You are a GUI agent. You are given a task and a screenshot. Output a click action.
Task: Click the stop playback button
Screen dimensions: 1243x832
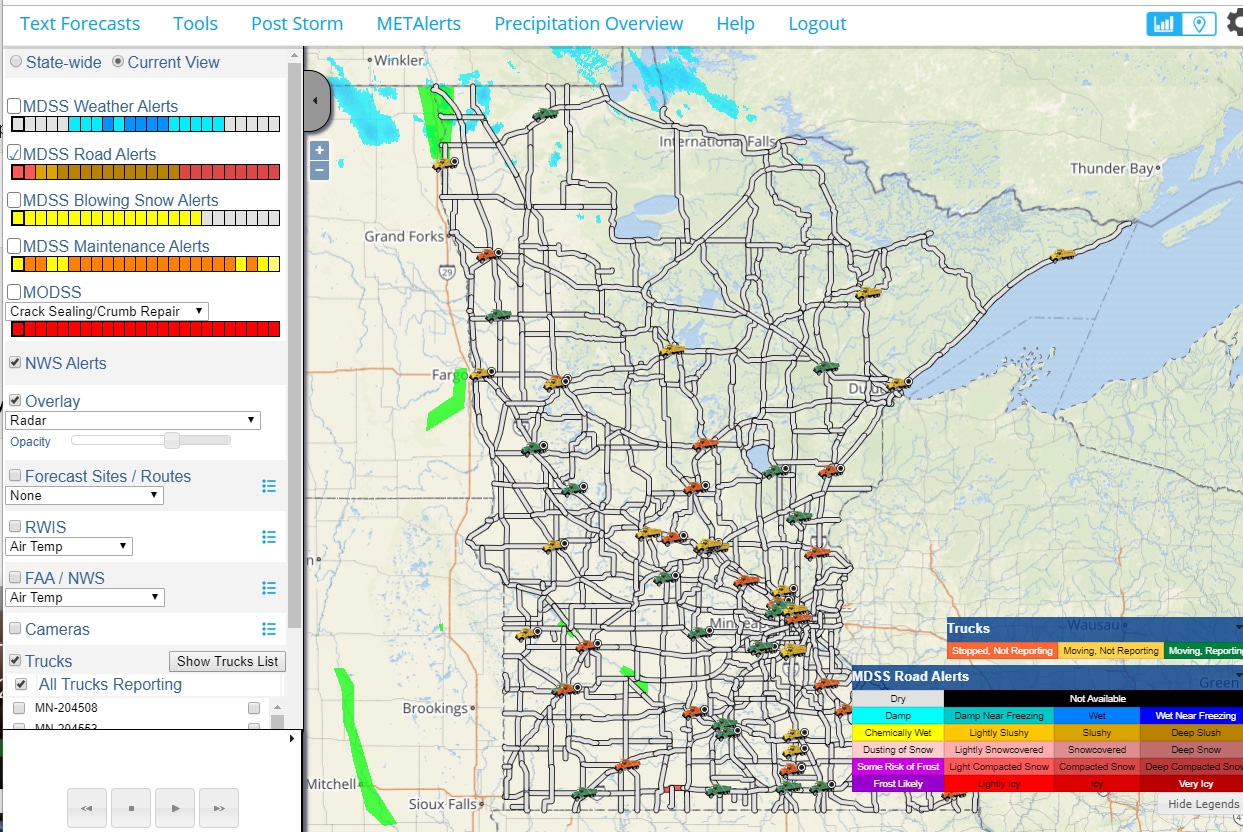pos(131,807)
